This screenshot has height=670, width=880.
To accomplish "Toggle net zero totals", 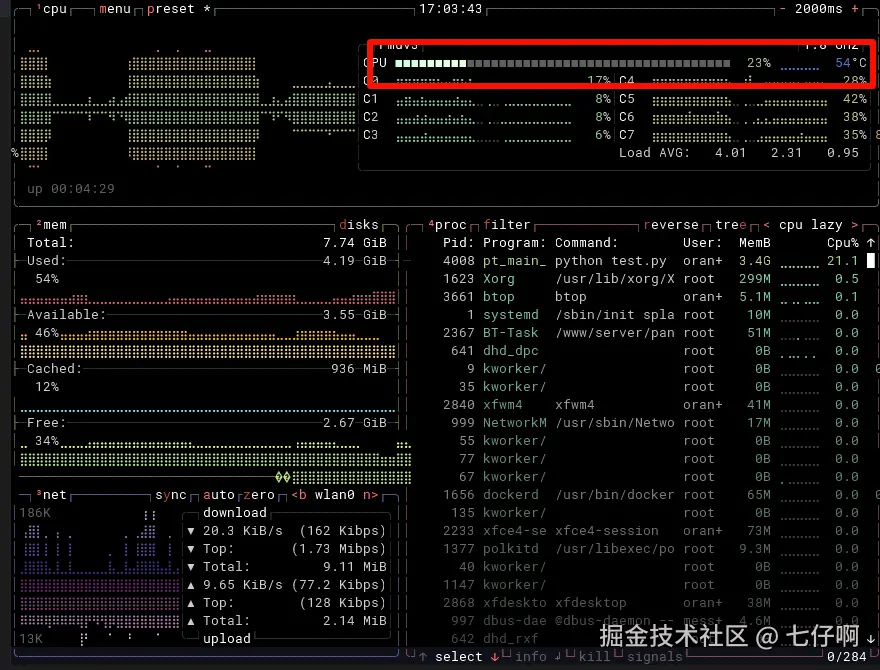I will pos(259,495).
